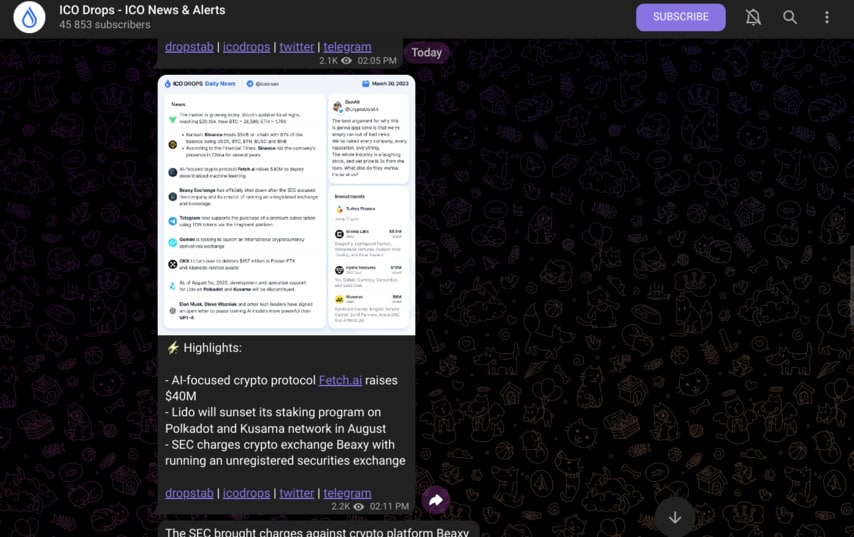The height and width of the screenshot is (537, 854).
Task: Open the ICO Drops channel avatar
Action: pos(29,17)
